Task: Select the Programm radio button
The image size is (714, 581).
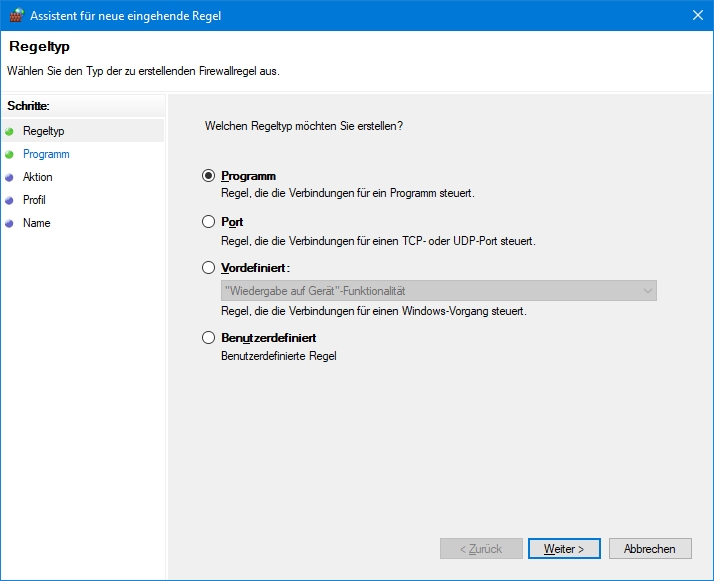Action: [x=209, y=176]
